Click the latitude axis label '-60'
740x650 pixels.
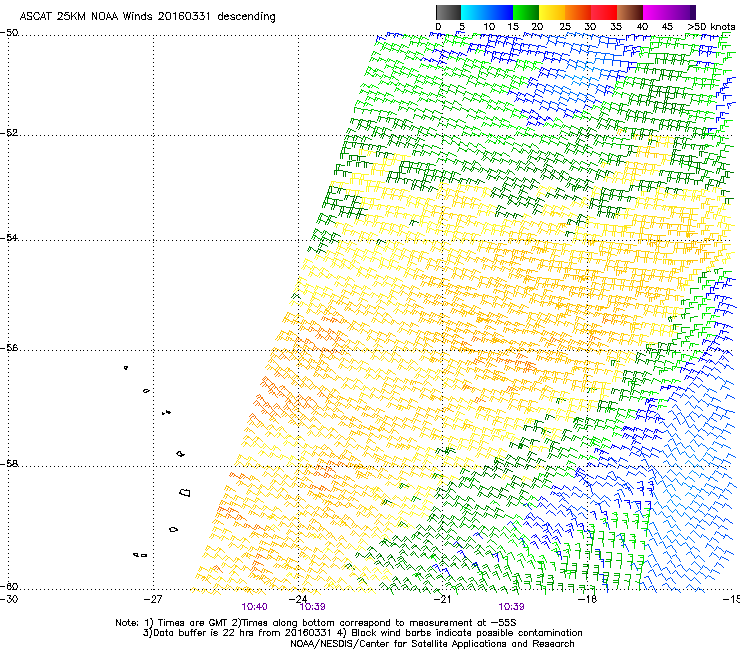[9, 586]
